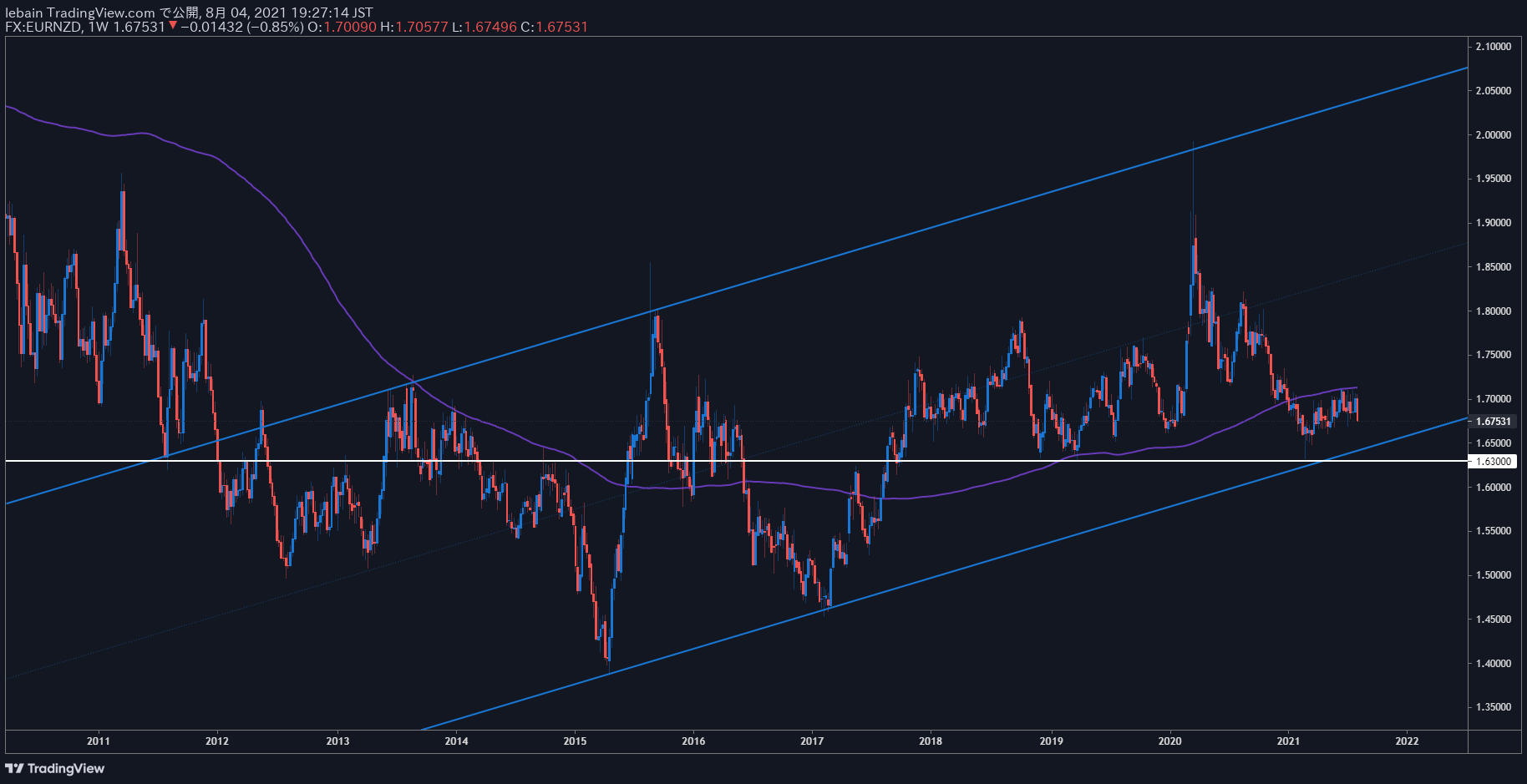
Task: Click the 2011 year label
Action: click(99, 741)
